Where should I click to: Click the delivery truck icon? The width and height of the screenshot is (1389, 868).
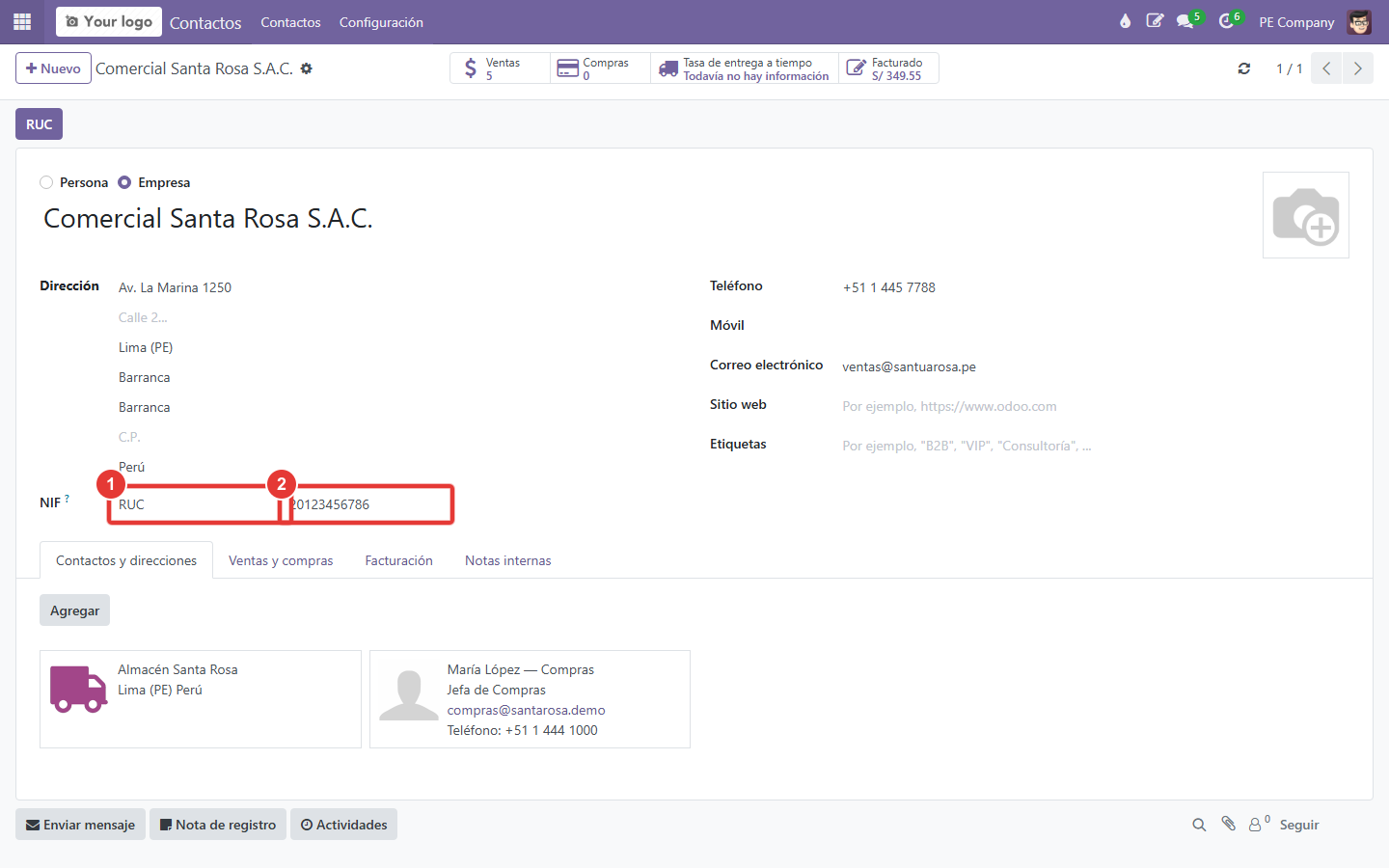pos(78,689)
